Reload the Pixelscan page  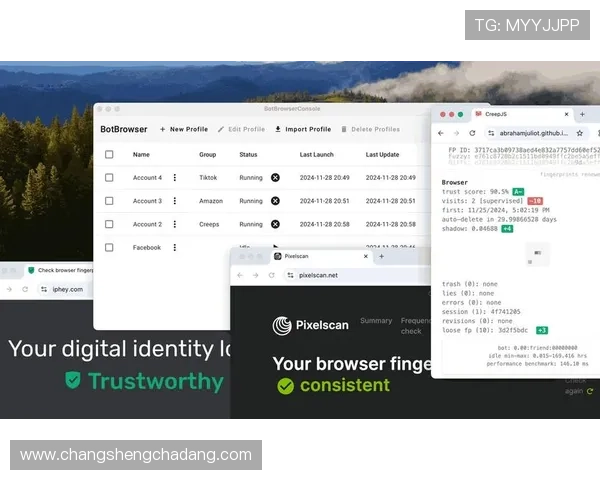click(272, 275)
